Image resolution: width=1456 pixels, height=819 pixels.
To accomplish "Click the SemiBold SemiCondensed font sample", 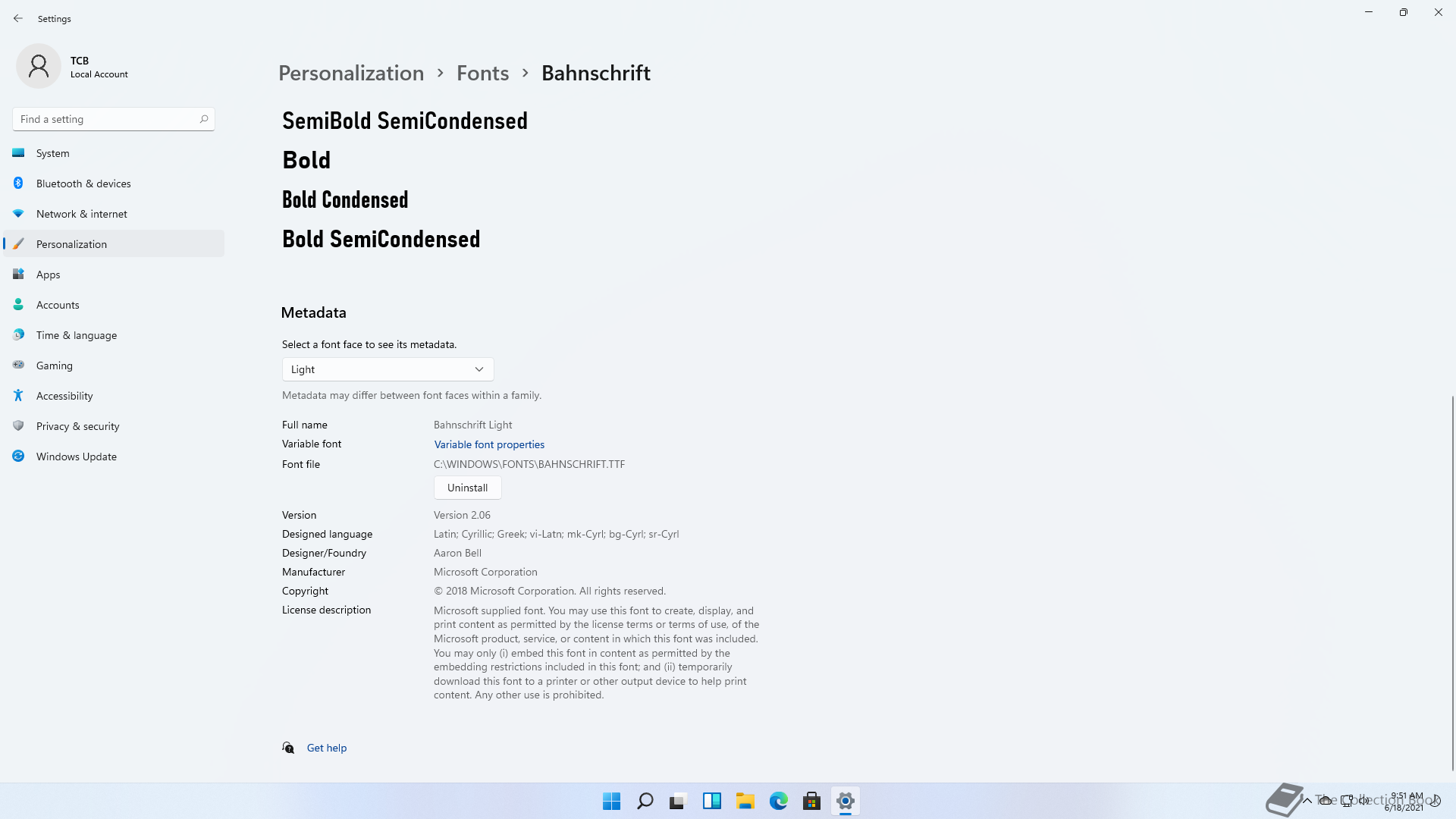I will click(405, 121).
